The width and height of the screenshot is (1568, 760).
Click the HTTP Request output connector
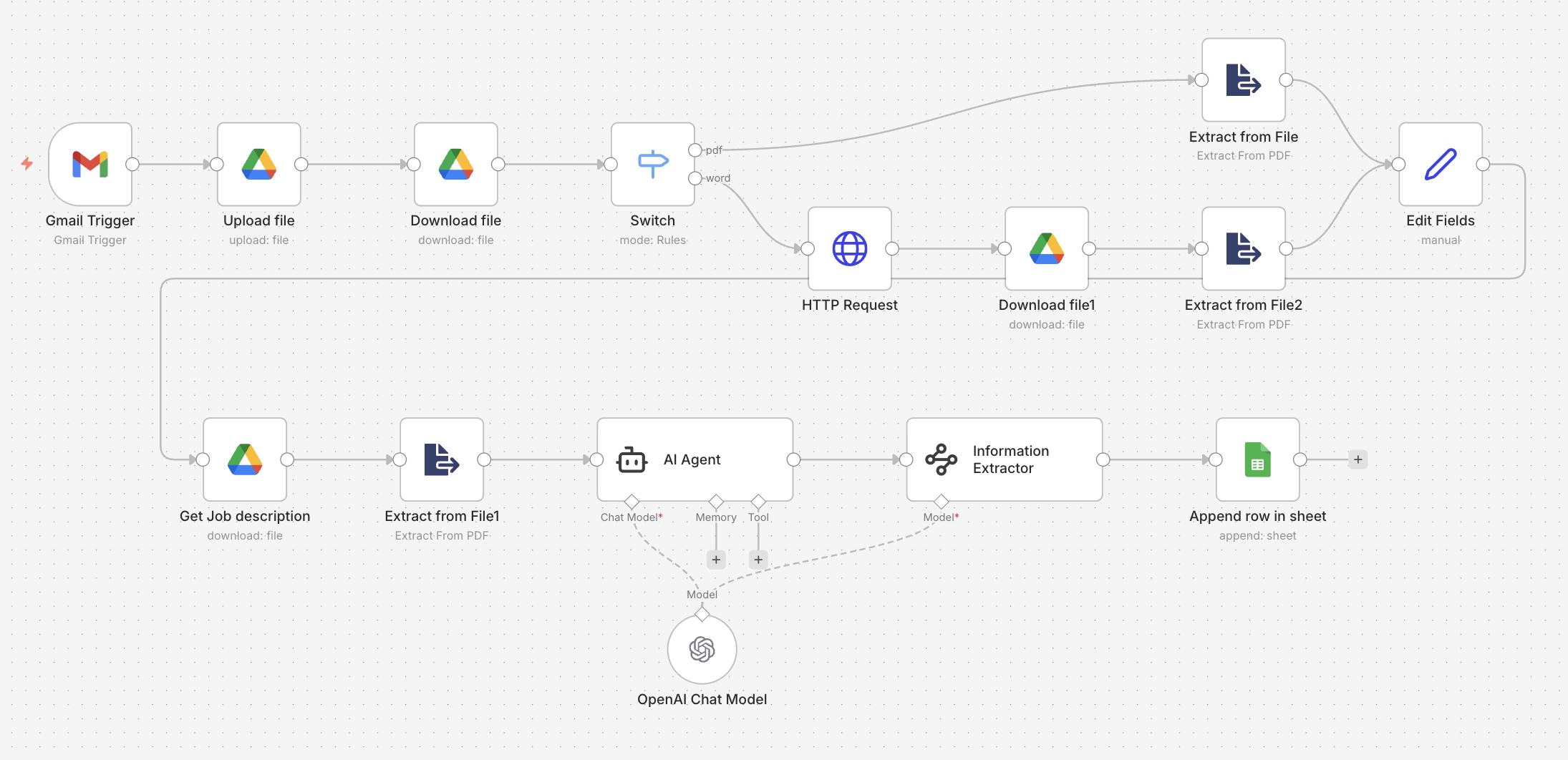click(x=892, y=249)
